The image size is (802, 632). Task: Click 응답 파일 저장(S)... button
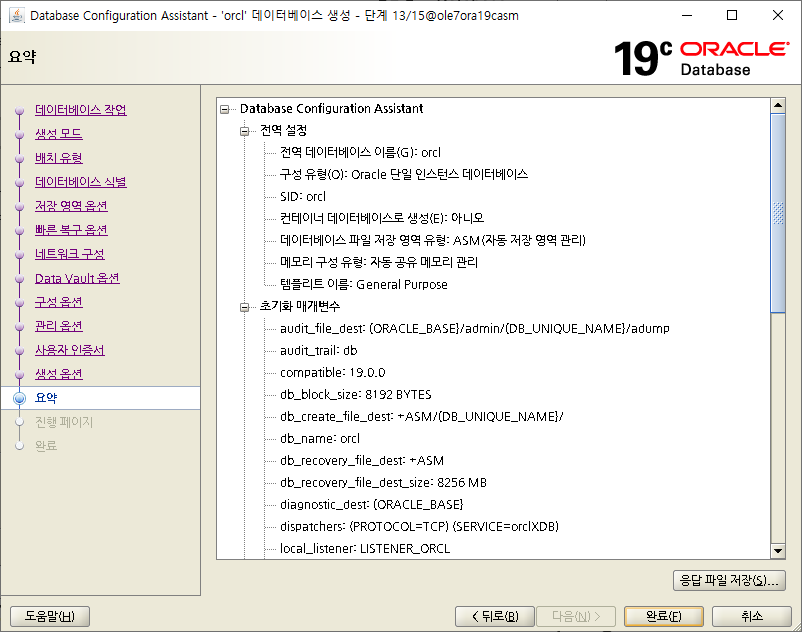pyautogui.click(x=729, y=580)
